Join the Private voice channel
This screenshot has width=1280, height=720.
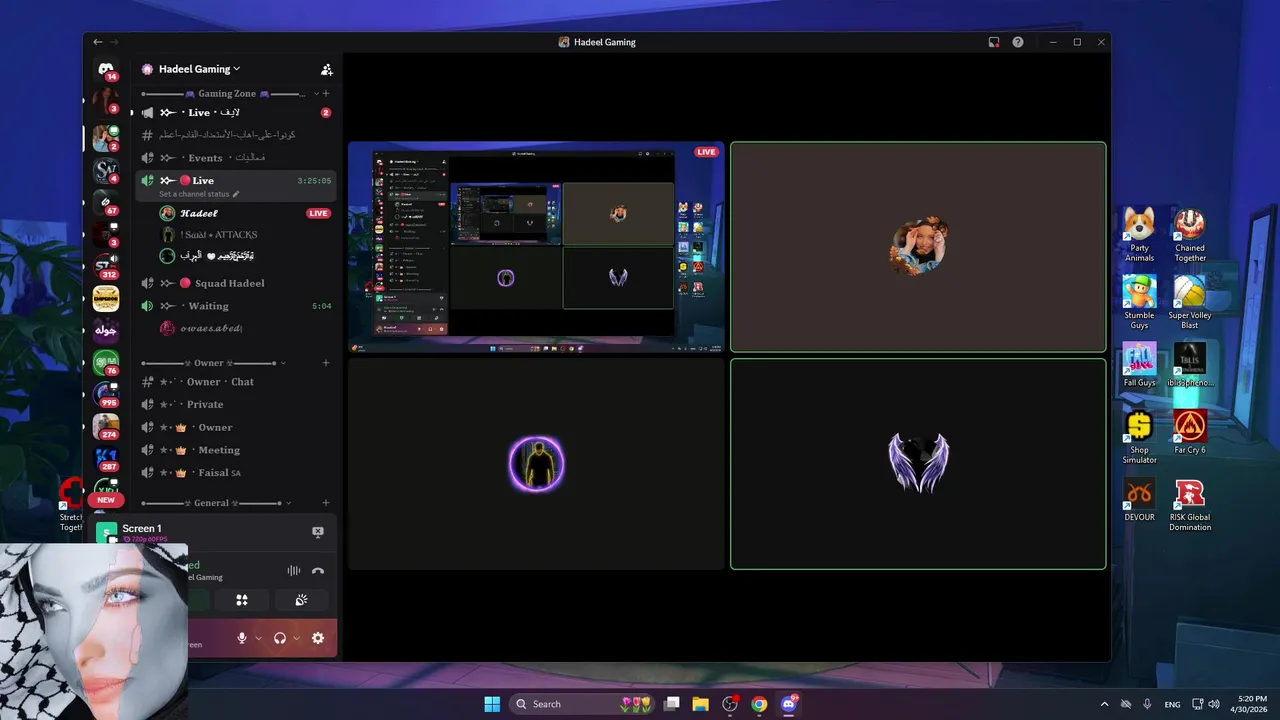click(x=235, y=405)
